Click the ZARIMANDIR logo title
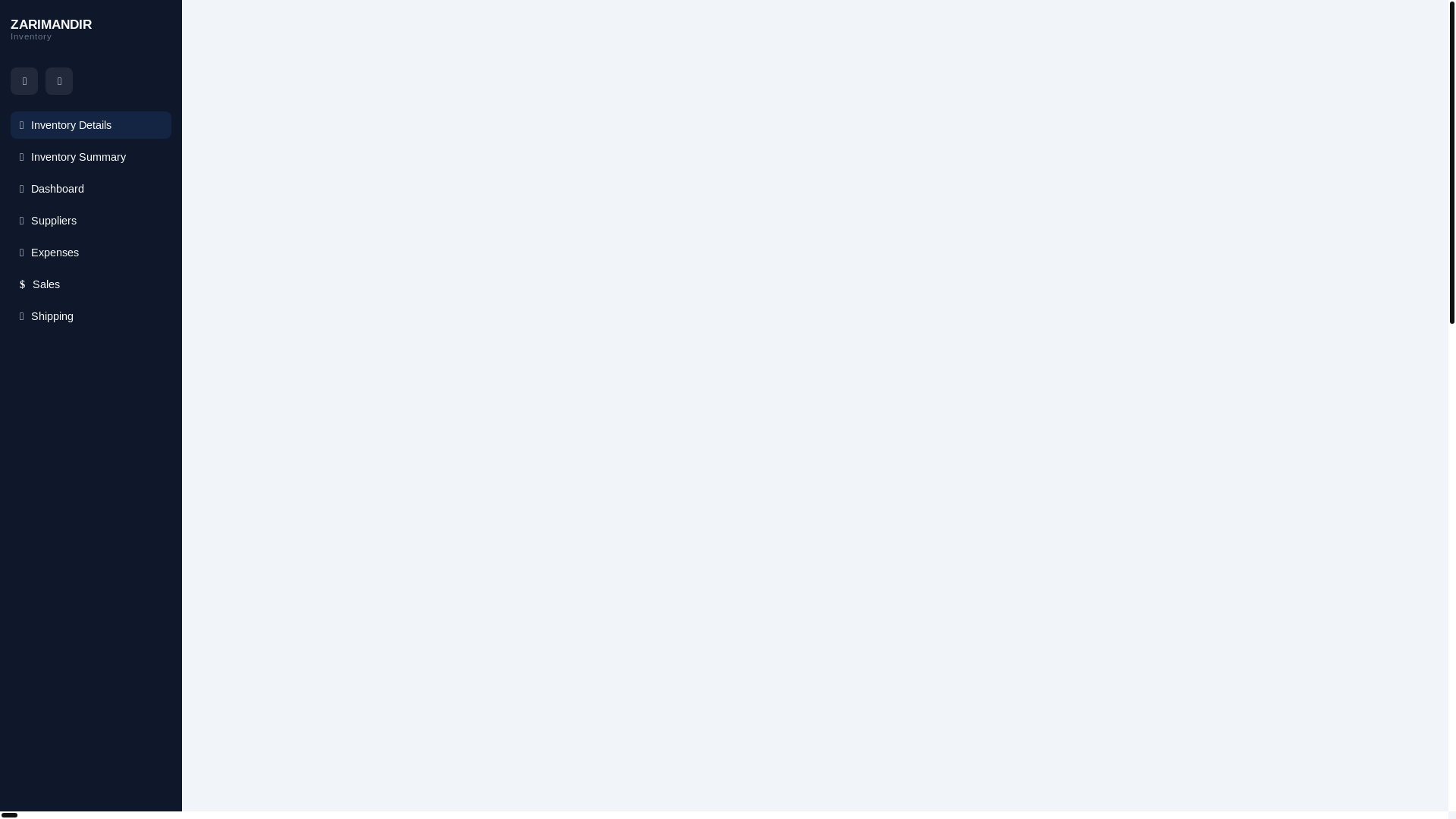 coord(51,24)
